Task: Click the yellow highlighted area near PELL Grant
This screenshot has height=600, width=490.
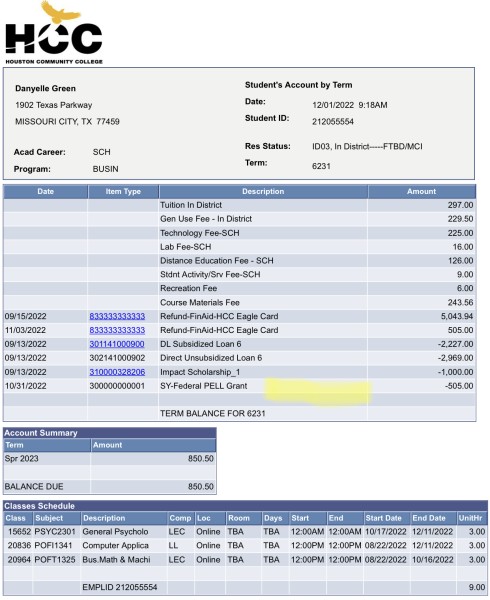Action: click(318, 391)
